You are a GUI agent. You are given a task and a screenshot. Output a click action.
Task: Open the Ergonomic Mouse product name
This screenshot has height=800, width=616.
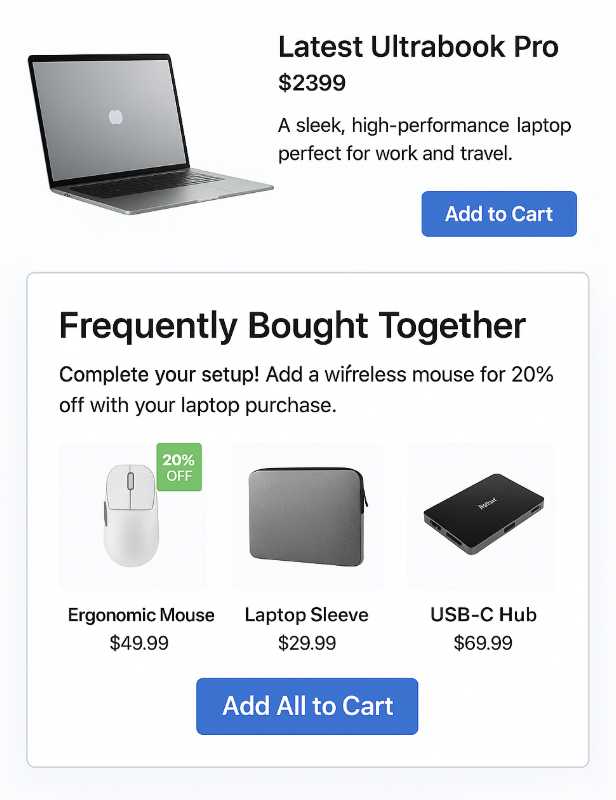coord(140,615)
